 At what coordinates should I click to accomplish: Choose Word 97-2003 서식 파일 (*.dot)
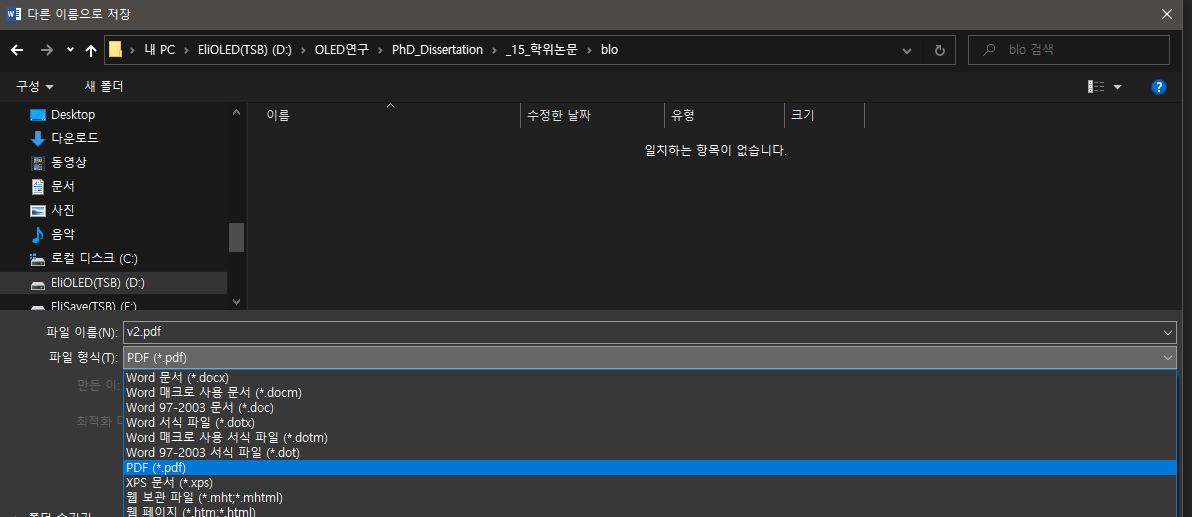coord(650,452)
